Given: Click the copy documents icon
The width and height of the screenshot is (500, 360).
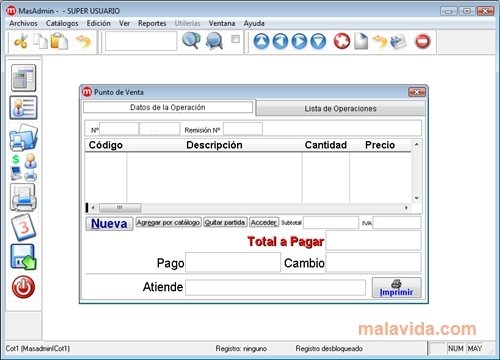Looking at the screenshot, I should [x=40, y=42].
